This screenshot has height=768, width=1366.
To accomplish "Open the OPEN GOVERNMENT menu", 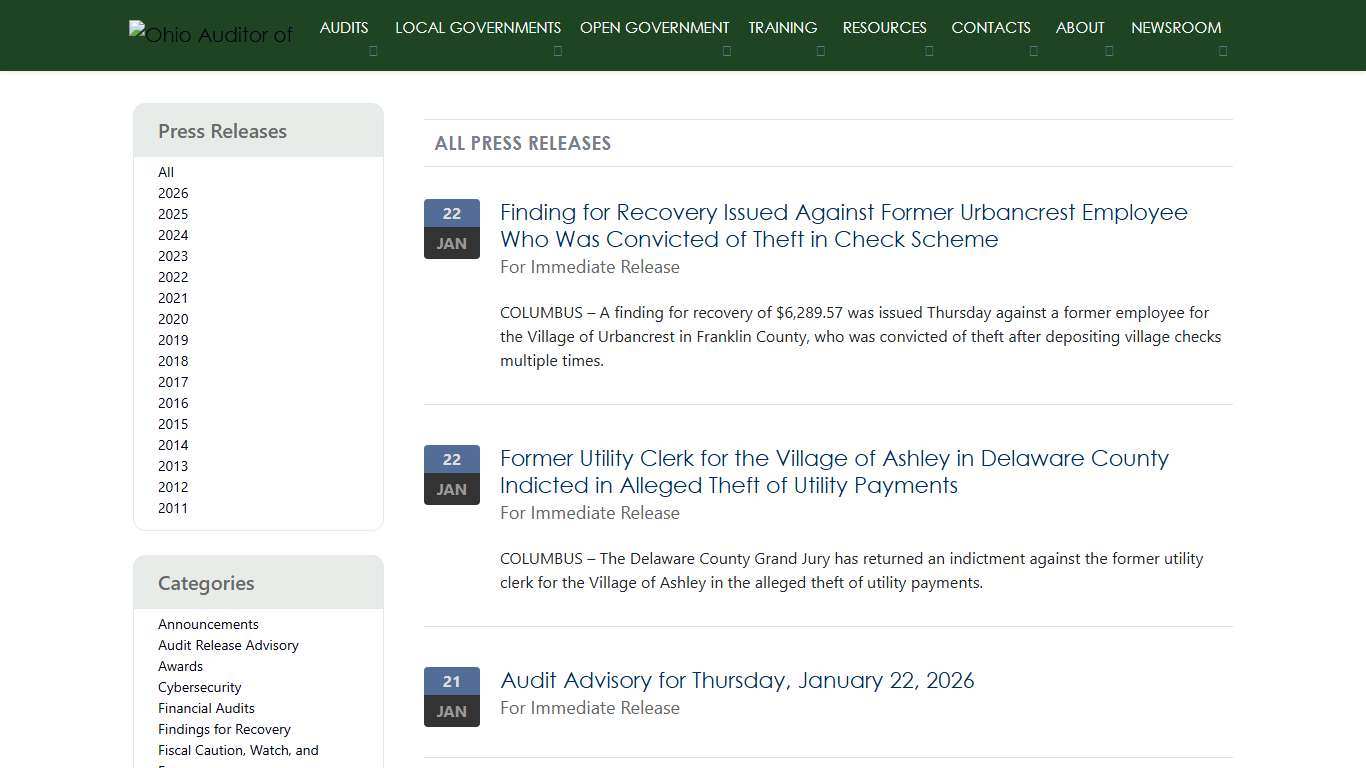I will [654, 27].
